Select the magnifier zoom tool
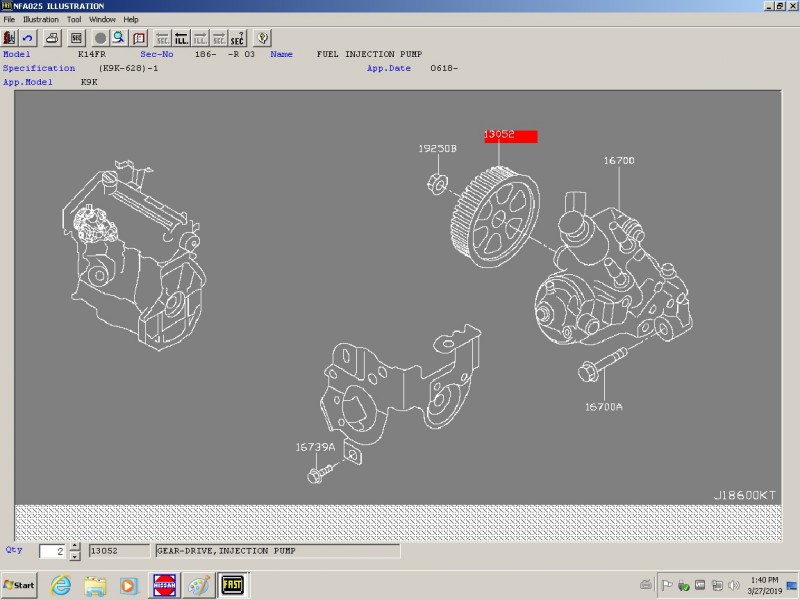This screenshot has height=600, width=800. click(118, 38)
